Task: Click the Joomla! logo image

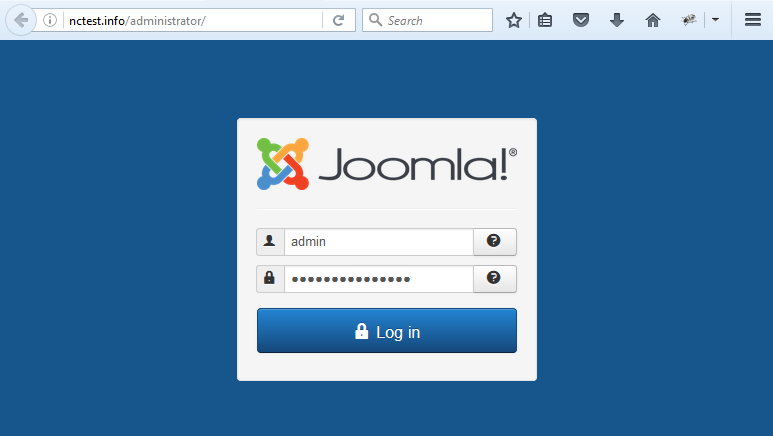Action: click(x=386, y=164)
